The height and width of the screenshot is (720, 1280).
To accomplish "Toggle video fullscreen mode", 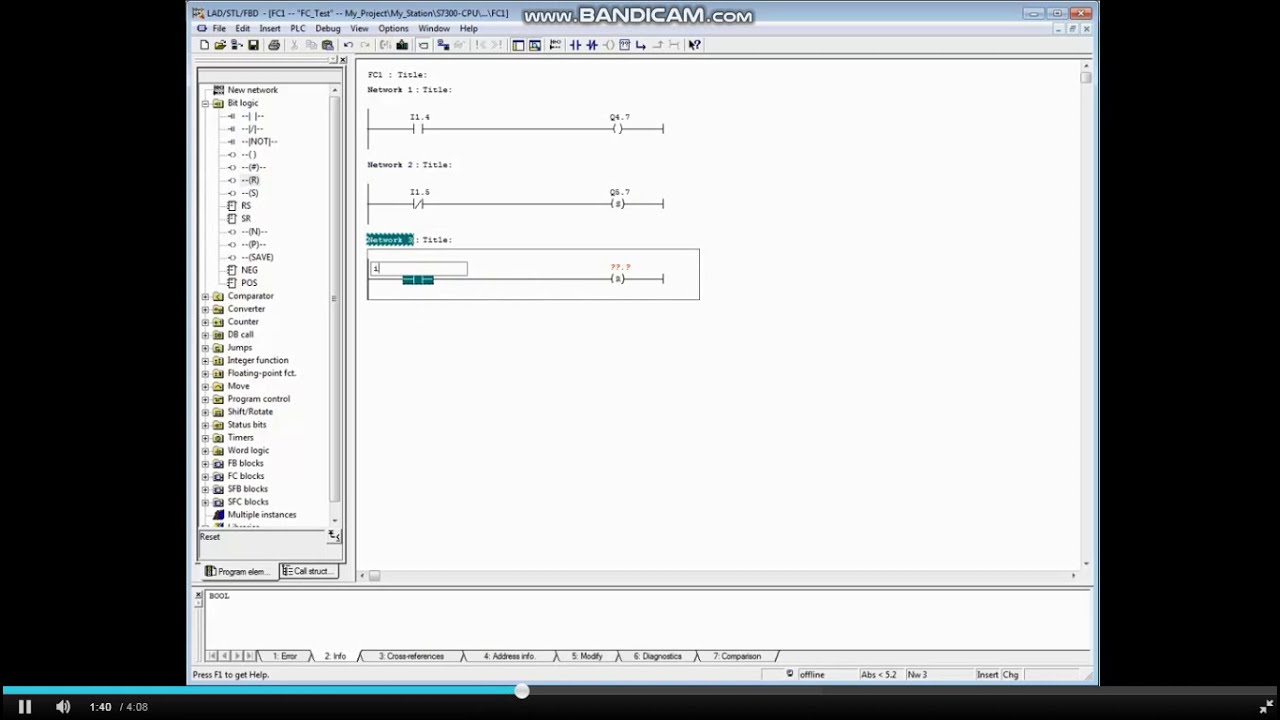I will pos(1266,707).
